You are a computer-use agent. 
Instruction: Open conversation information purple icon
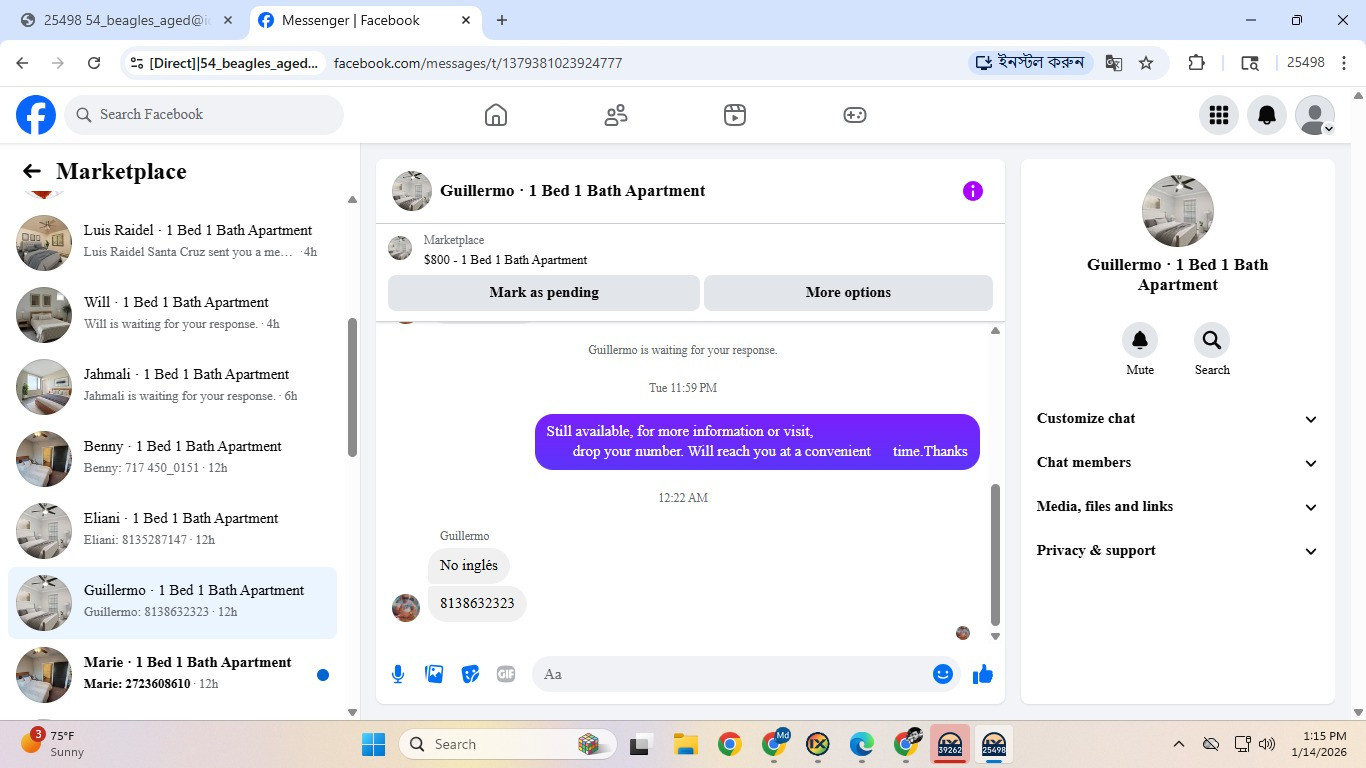pos(972,191)
